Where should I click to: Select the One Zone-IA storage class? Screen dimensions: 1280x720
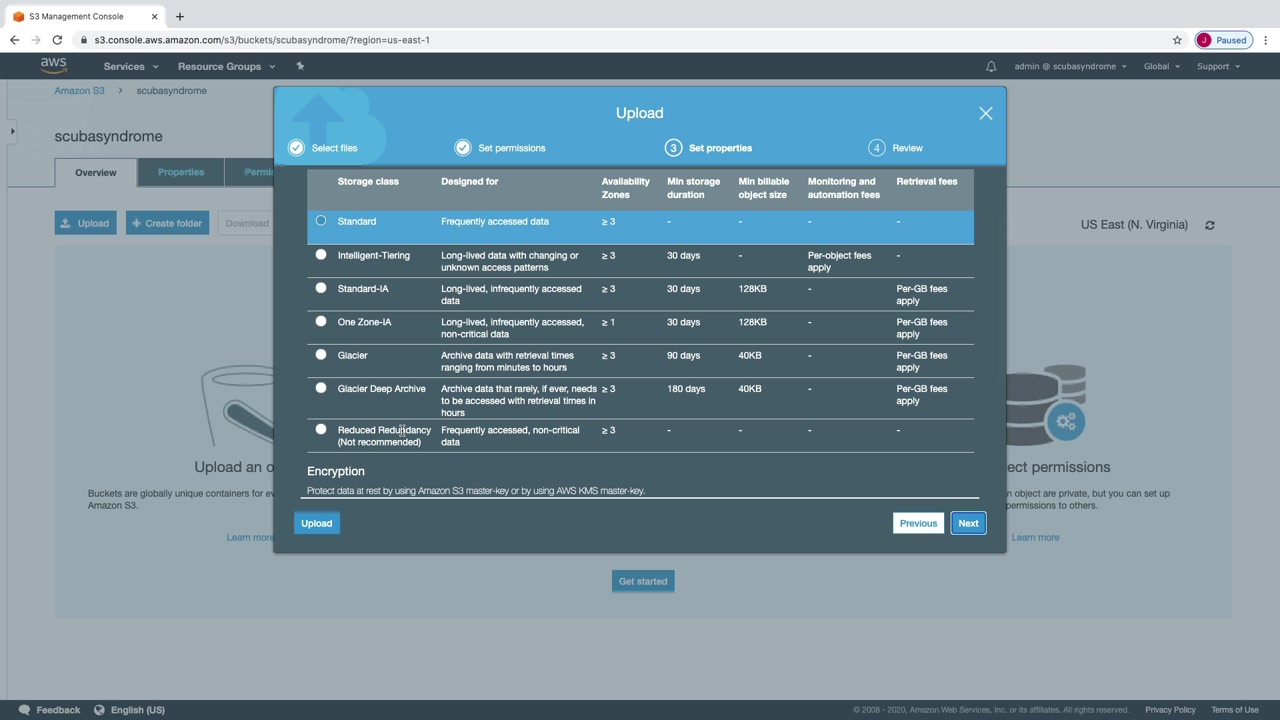[321, 322]
